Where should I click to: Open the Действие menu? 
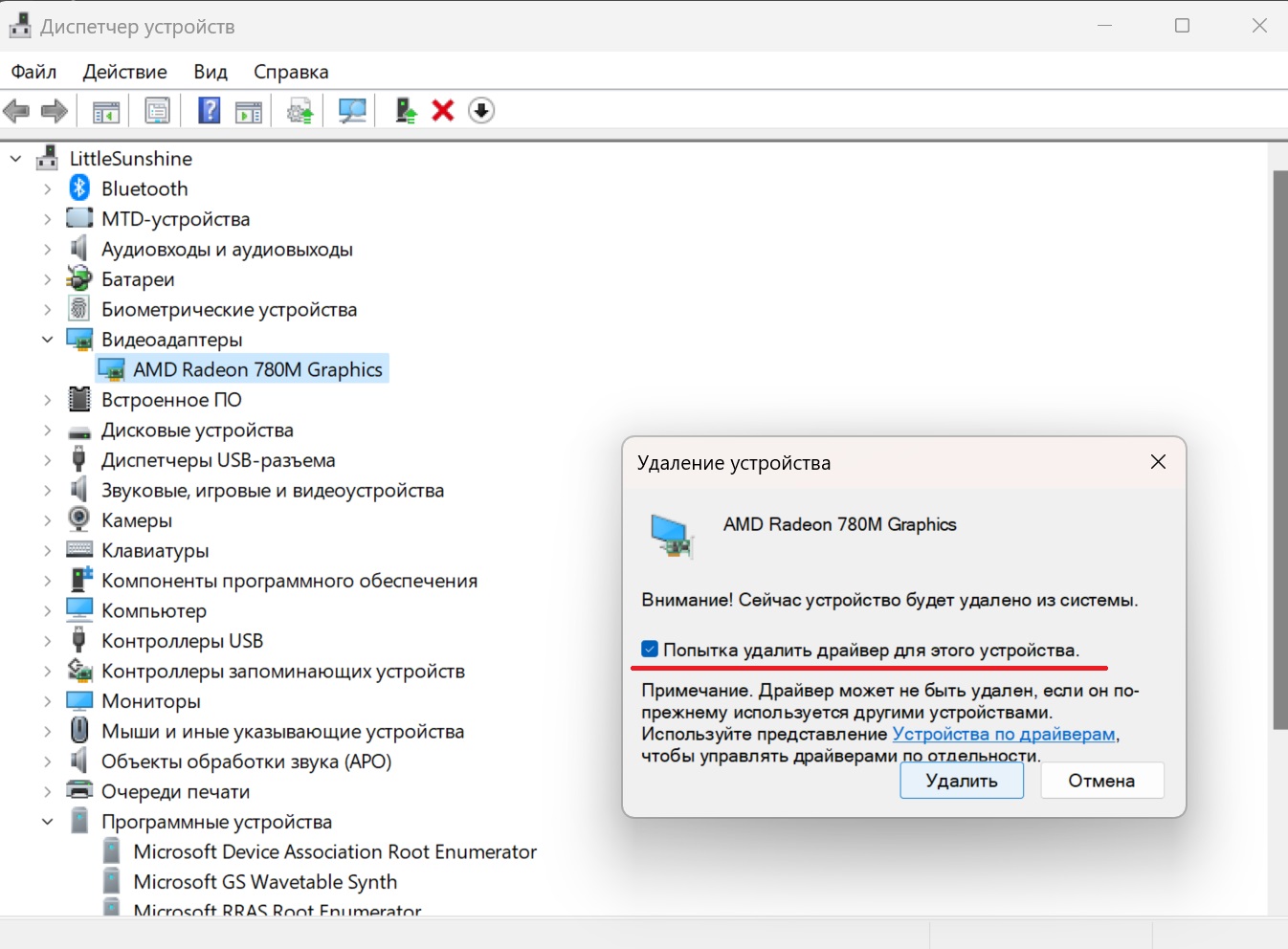125,72
